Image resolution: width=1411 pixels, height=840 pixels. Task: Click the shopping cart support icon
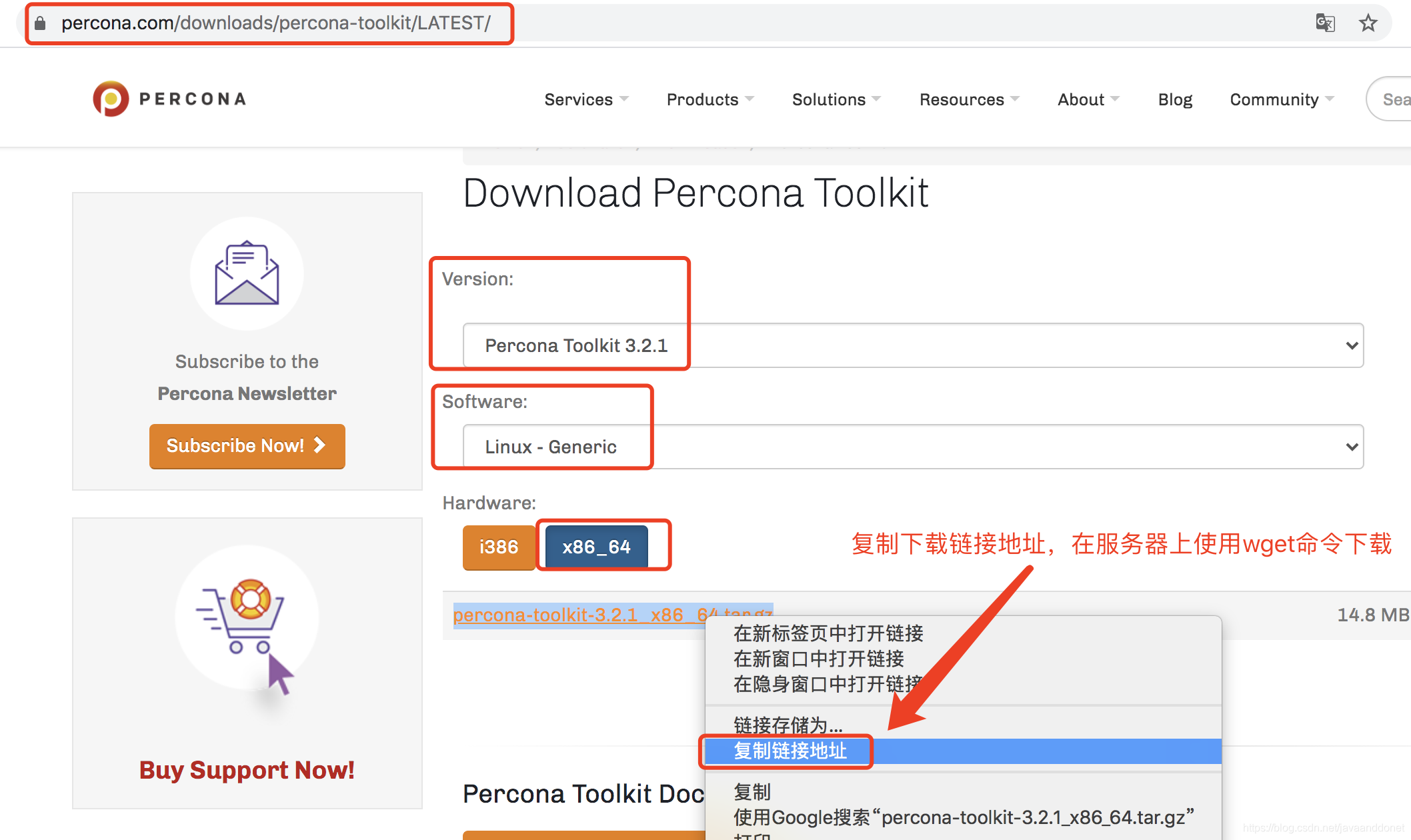(247, 617)
